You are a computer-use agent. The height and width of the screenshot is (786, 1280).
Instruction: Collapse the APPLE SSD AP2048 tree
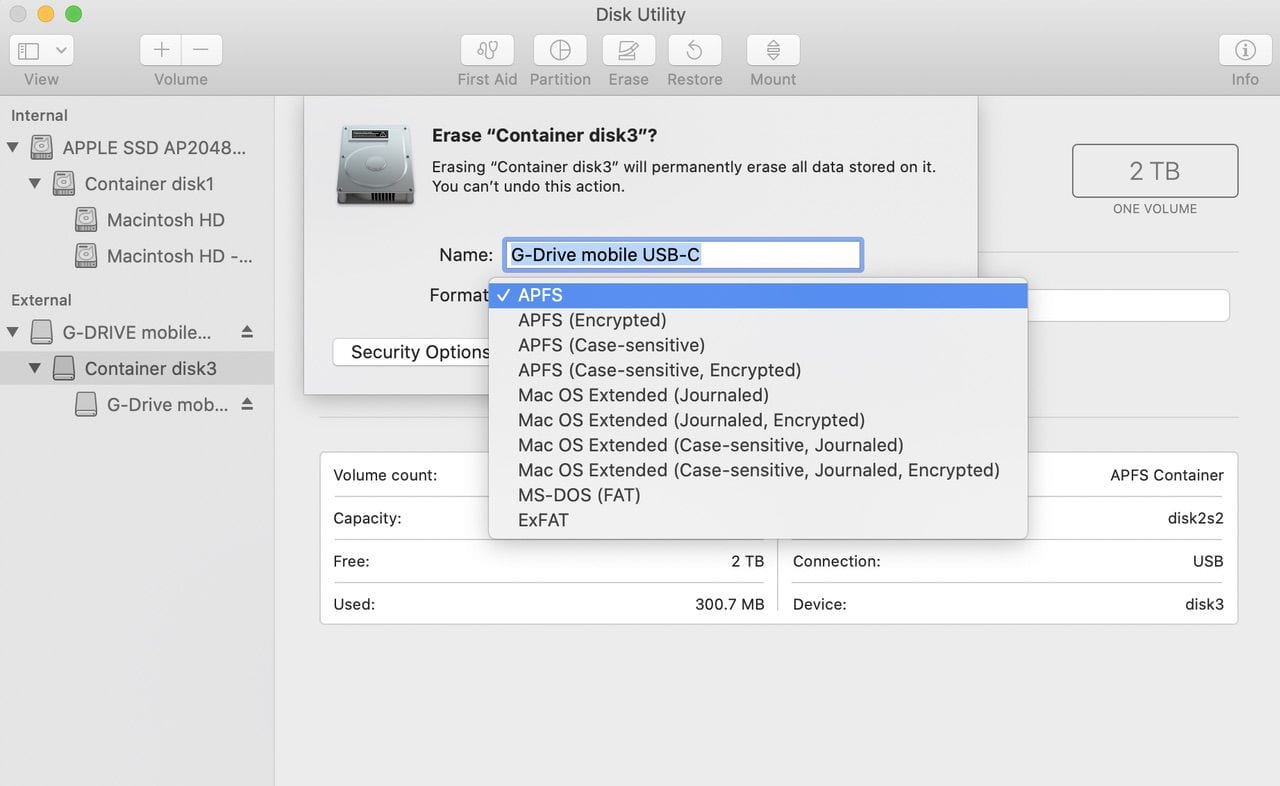[13, 148]
